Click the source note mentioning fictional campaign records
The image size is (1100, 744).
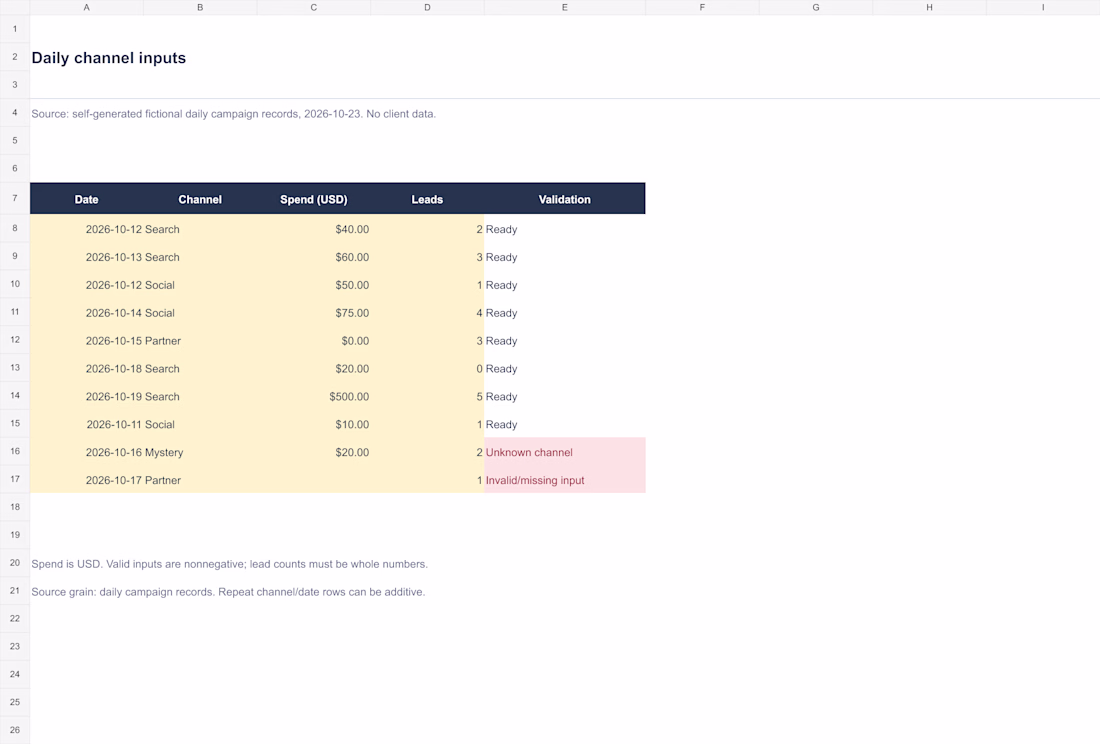234,114
